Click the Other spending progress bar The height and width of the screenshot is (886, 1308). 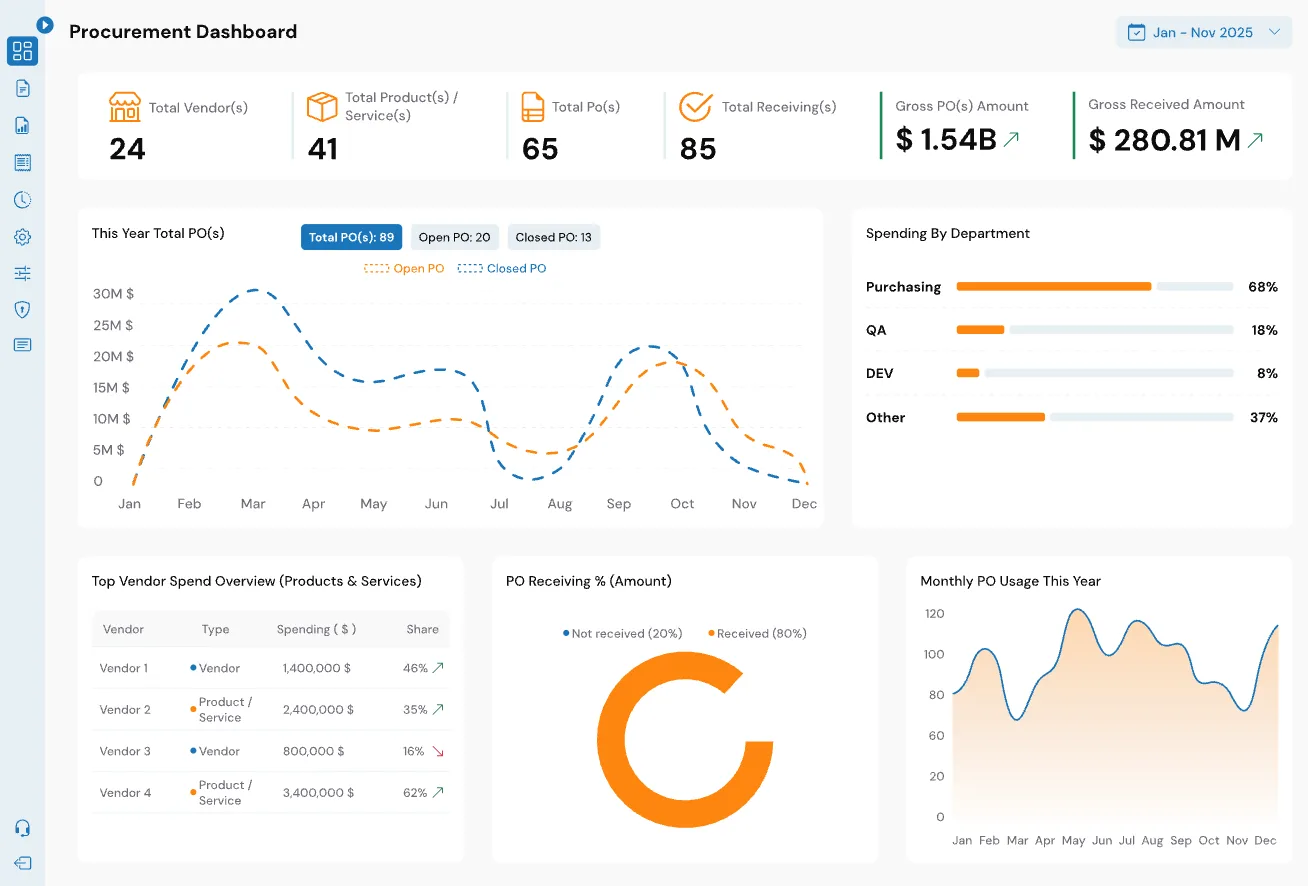pyautogui.click(x=1095, y=417)
